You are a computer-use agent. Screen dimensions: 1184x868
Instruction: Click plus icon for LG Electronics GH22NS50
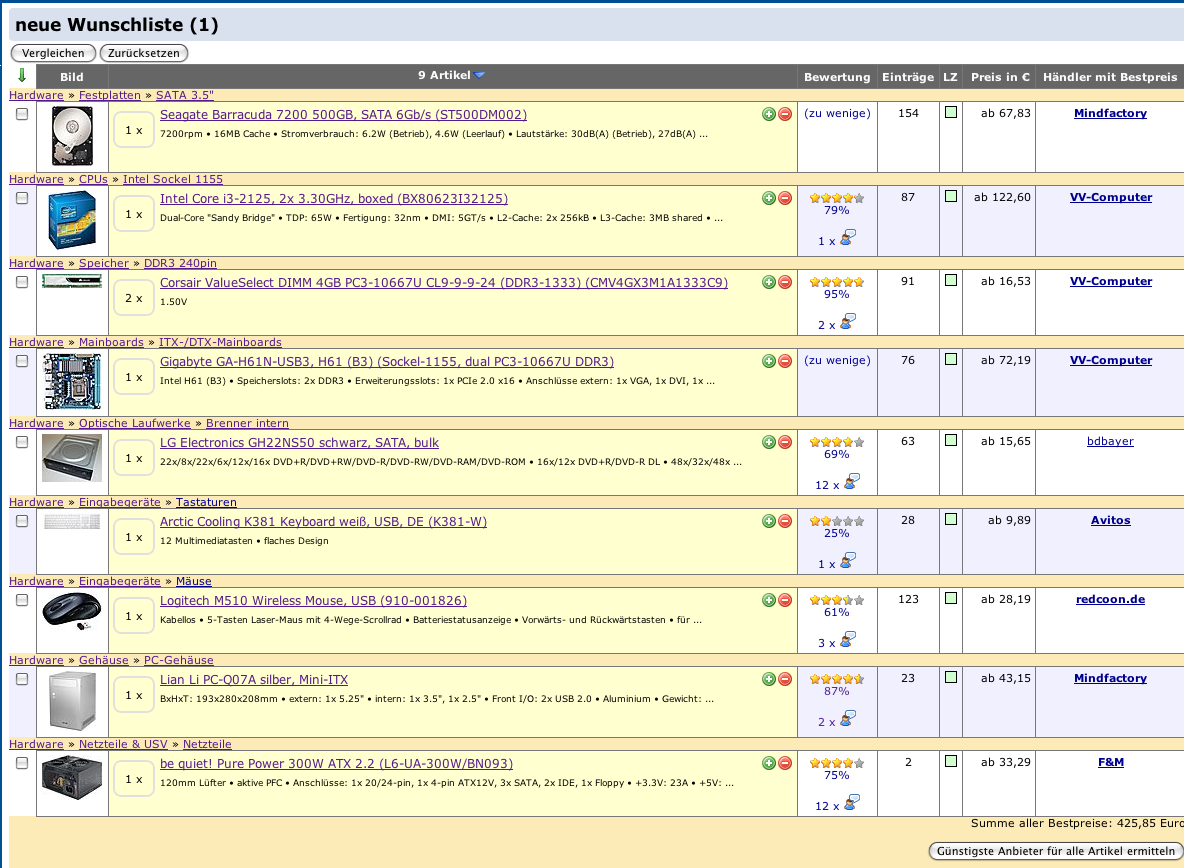click(x=769, y=442)
